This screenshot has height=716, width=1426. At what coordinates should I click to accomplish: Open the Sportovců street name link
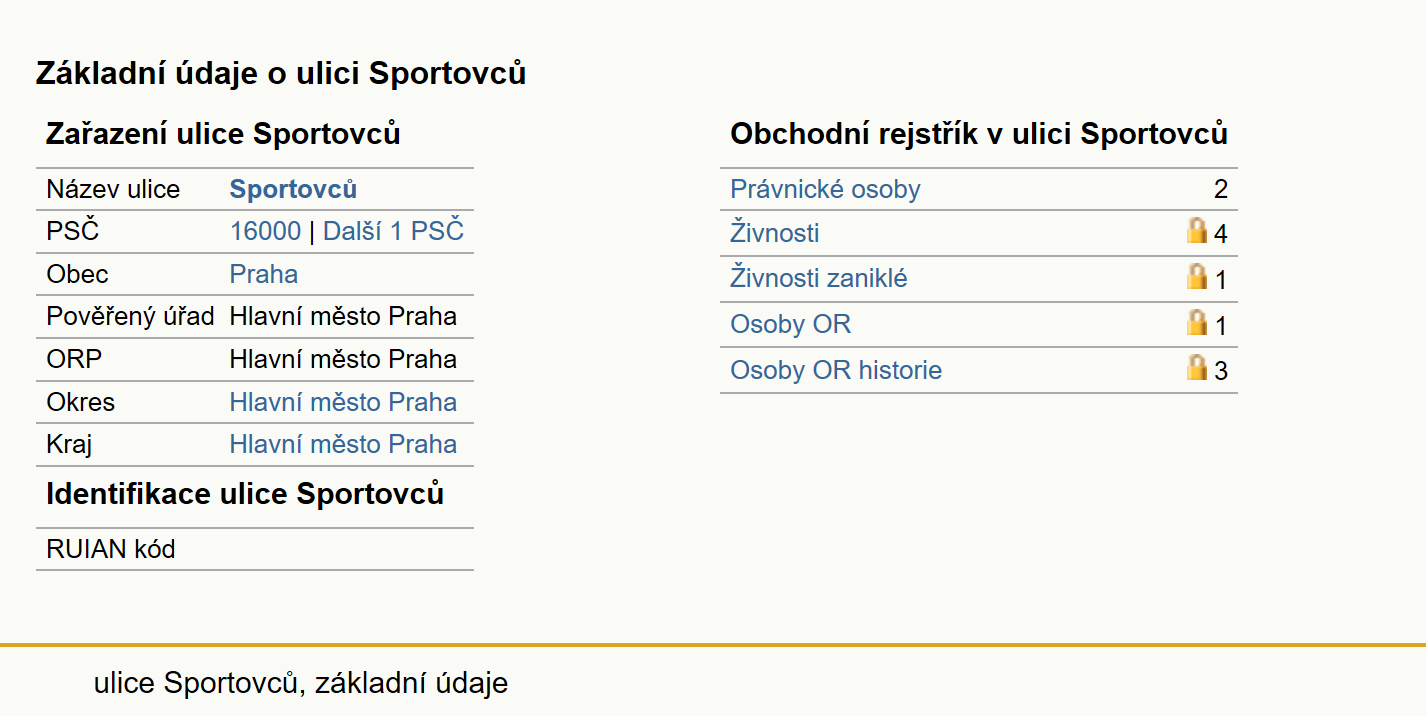pyautogui.click(x=293, y=189)
